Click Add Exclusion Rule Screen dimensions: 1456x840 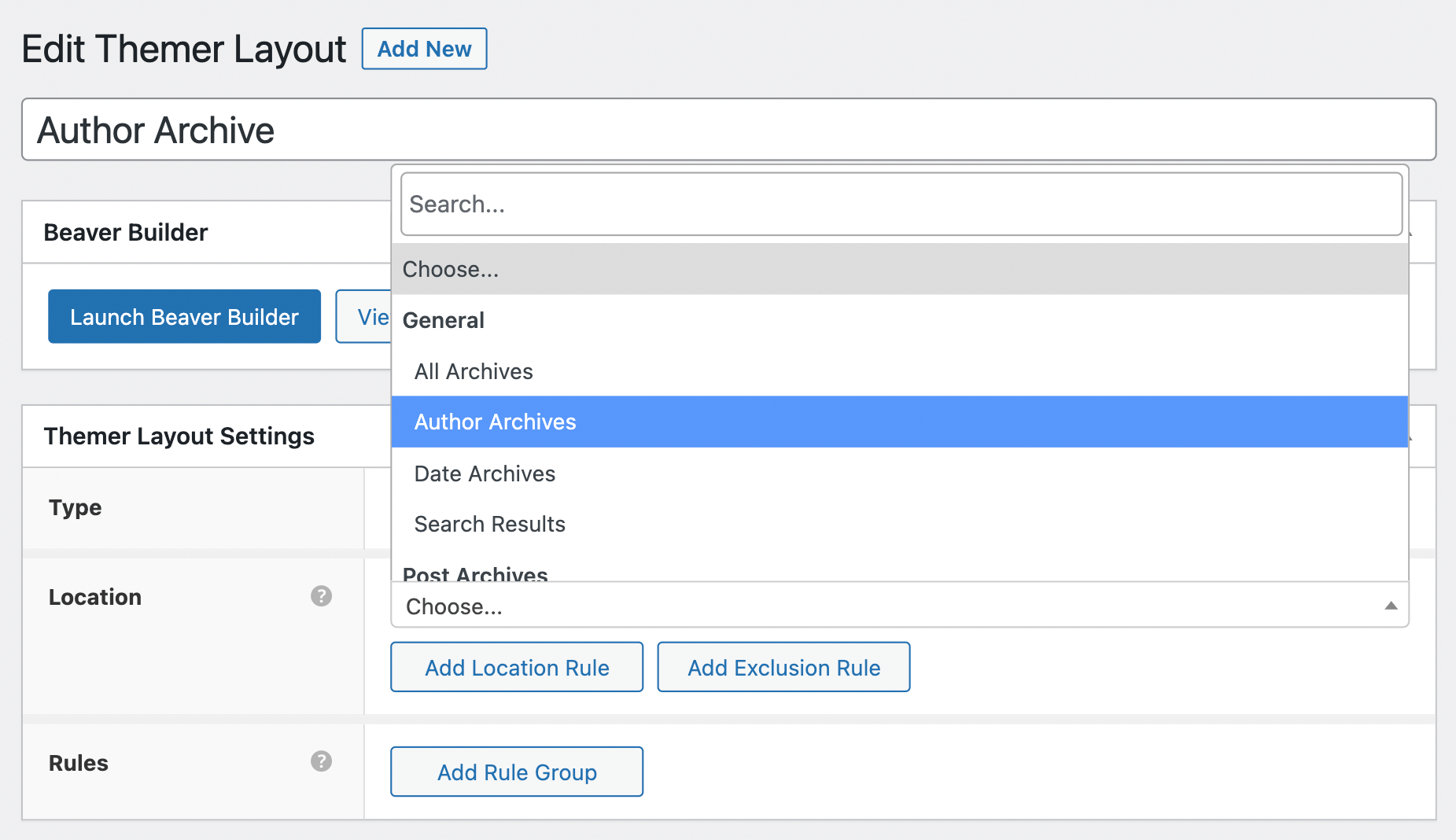783,667
